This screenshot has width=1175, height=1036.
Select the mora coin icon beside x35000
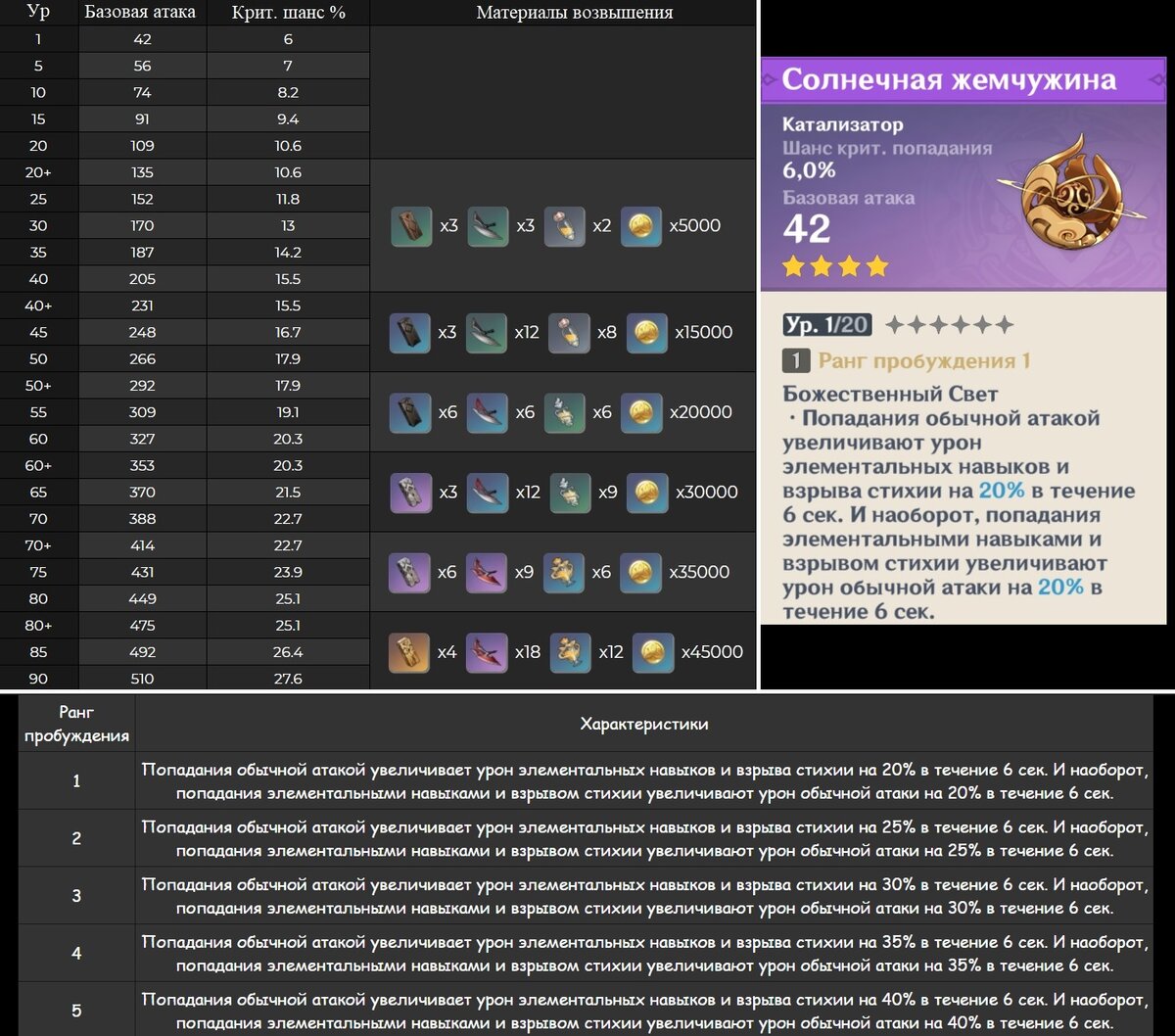pos(641,573)
